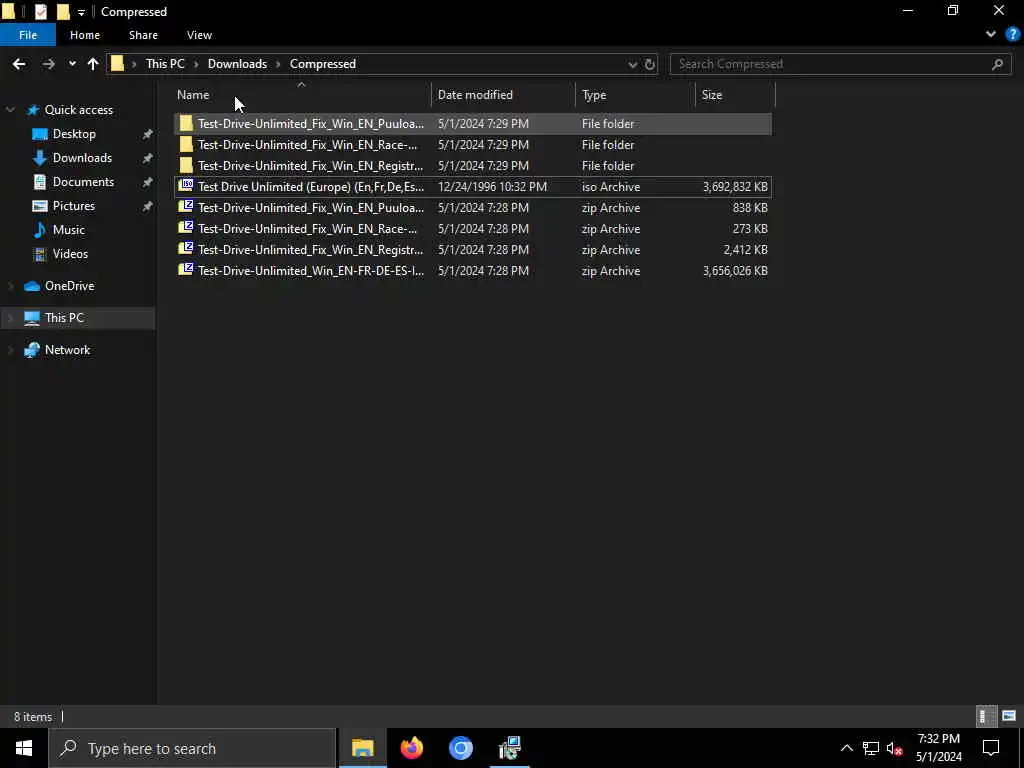Open Videos in the sidebar
The width and height of the screenshot is (1024, 768).
click(71, 254)
